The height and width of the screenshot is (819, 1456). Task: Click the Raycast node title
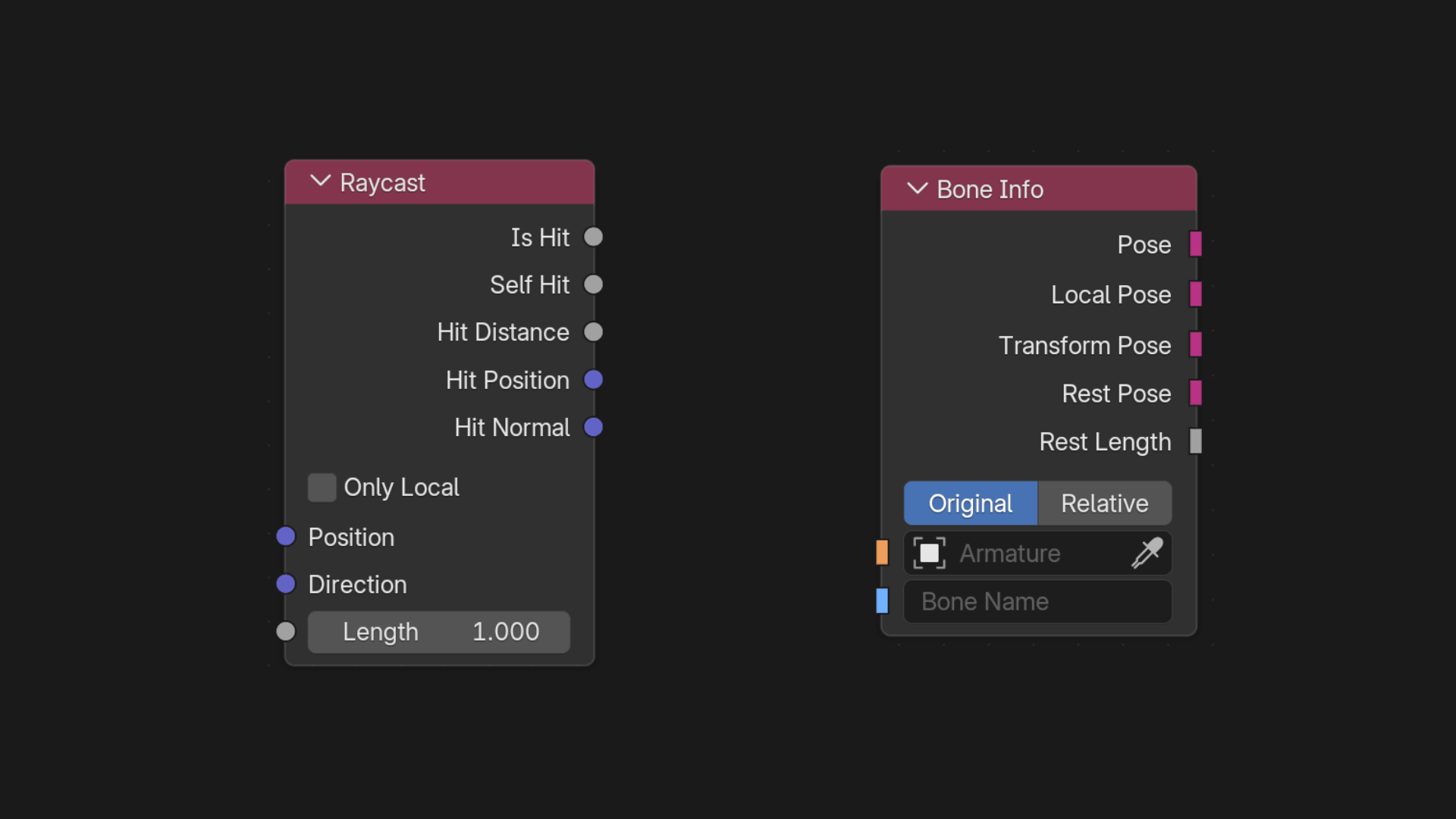click(x=382, y=183)
